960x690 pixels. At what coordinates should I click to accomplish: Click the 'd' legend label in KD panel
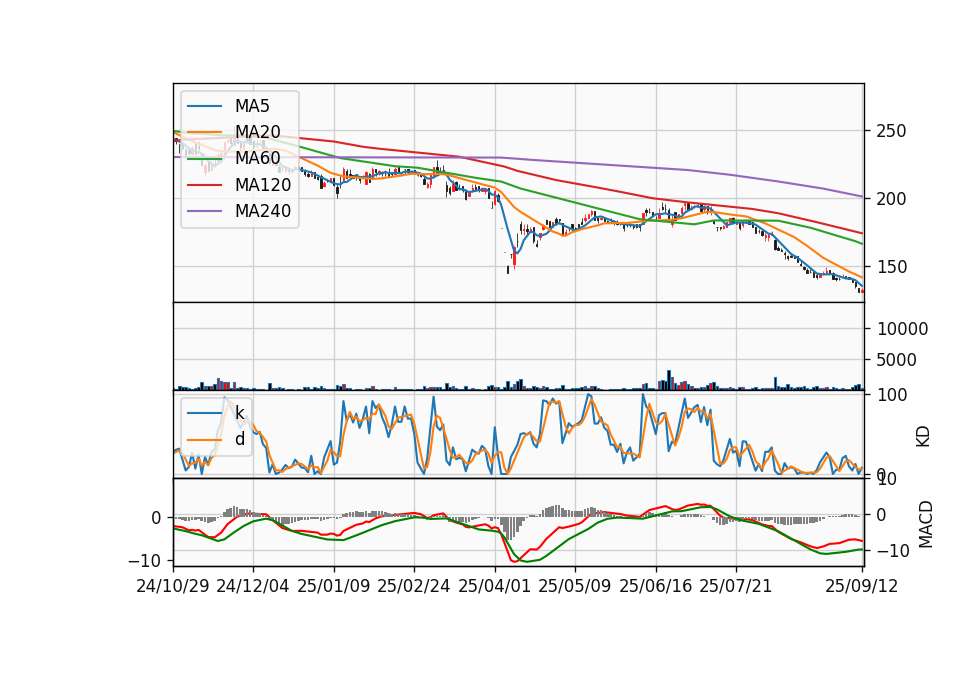click(x=240, y=439)
